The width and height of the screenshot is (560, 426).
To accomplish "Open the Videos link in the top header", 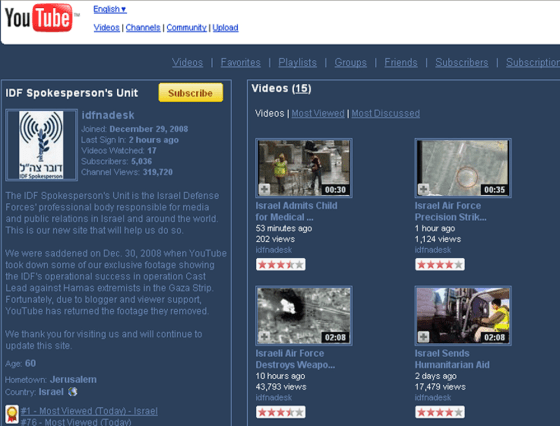I will point(106,27).
